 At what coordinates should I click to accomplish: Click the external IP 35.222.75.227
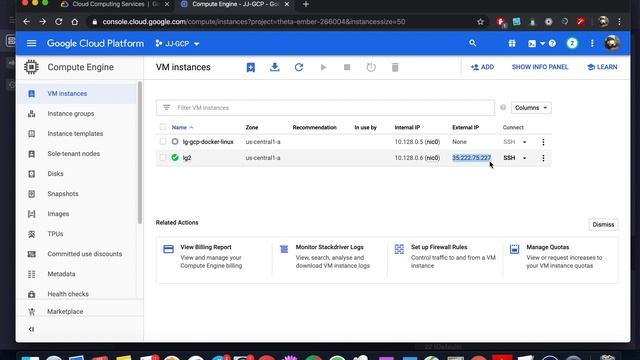[471, 158]
